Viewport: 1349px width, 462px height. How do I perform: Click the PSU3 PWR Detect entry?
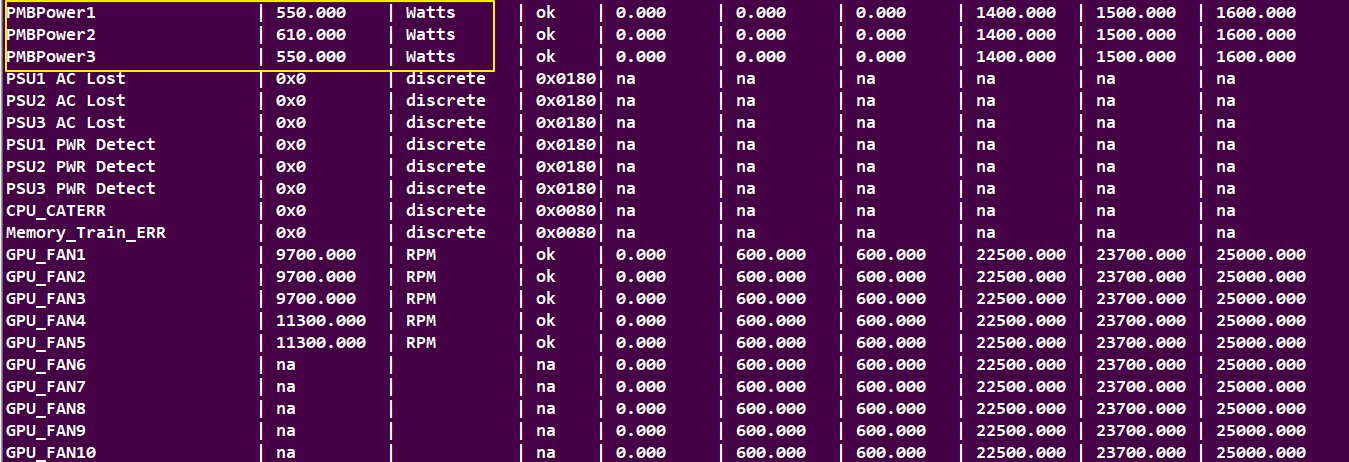click(80, 189)
